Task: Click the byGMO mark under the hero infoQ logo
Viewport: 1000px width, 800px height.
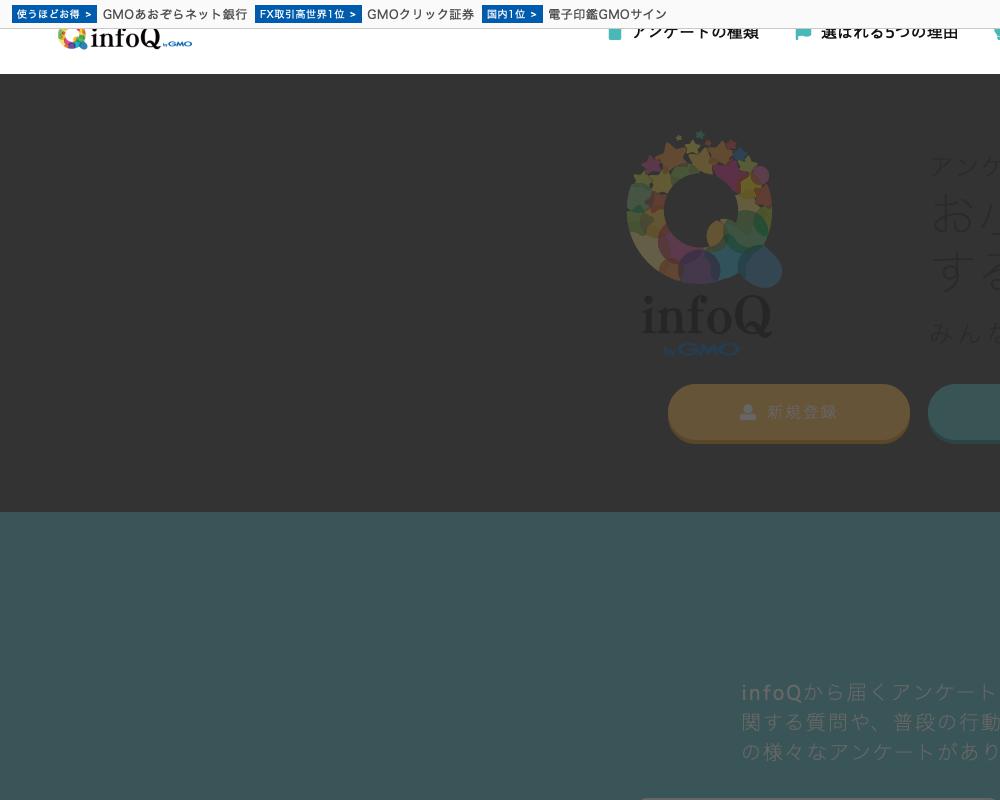Action: click(x=701, y=349)
